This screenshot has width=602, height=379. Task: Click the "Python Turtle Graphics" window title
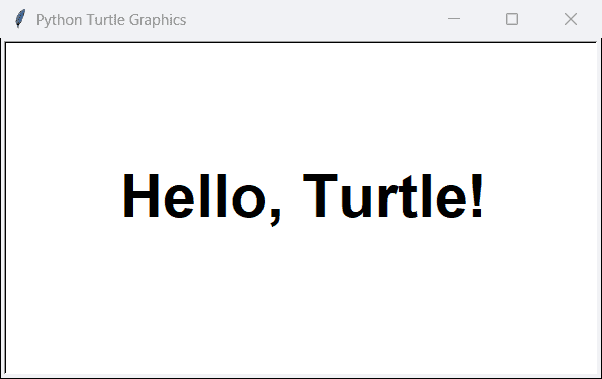[x=111, y=20]
